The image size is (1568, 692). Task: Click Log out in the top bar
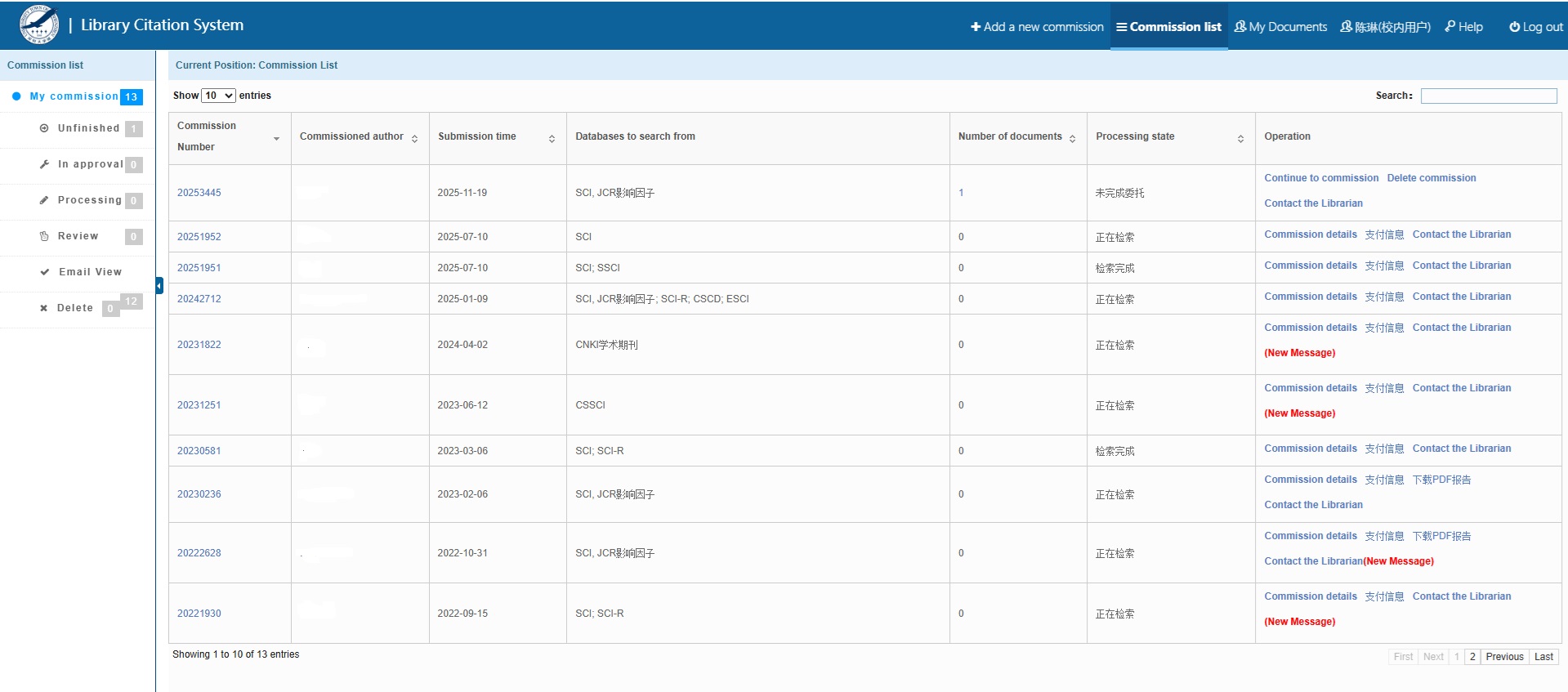pyautogui.click(x=1535, y=27)
